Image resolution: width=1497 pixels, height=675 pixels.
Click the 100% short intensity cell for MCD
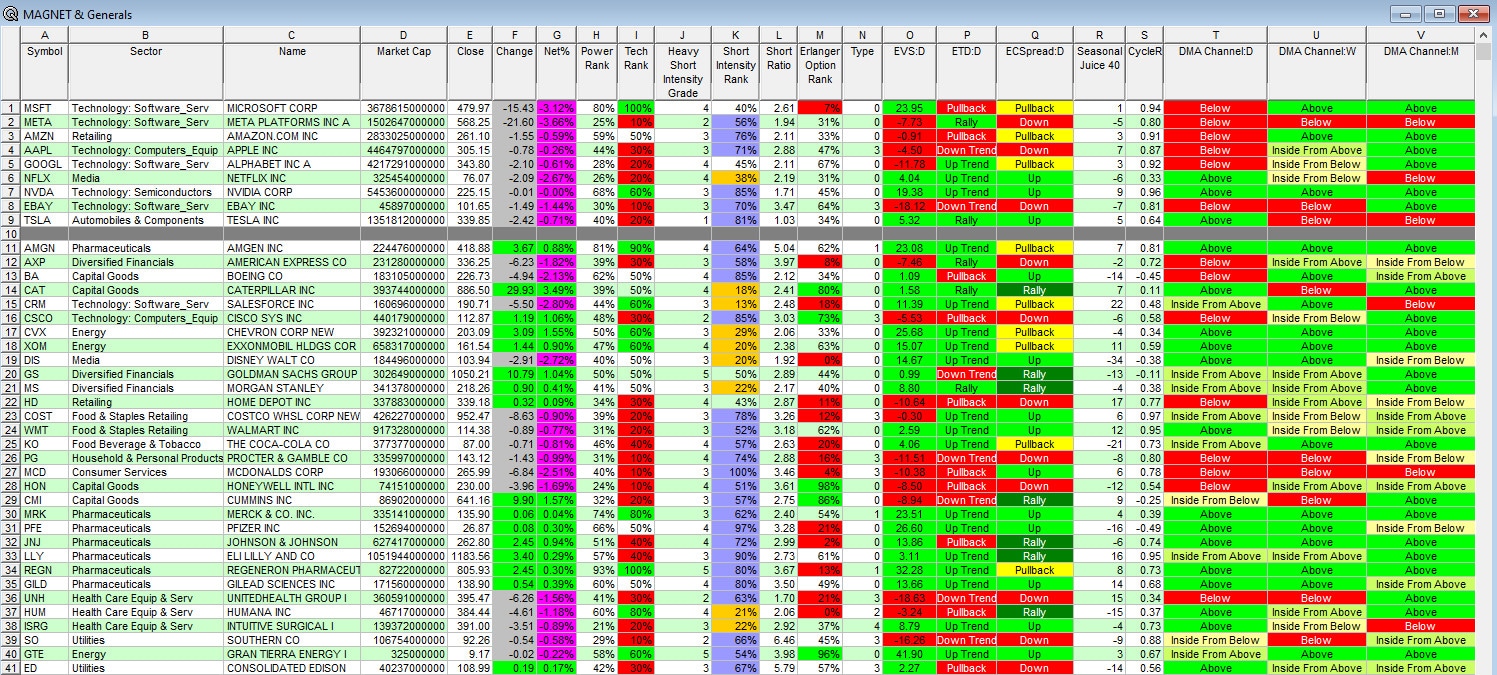click(x=735, y=471)
